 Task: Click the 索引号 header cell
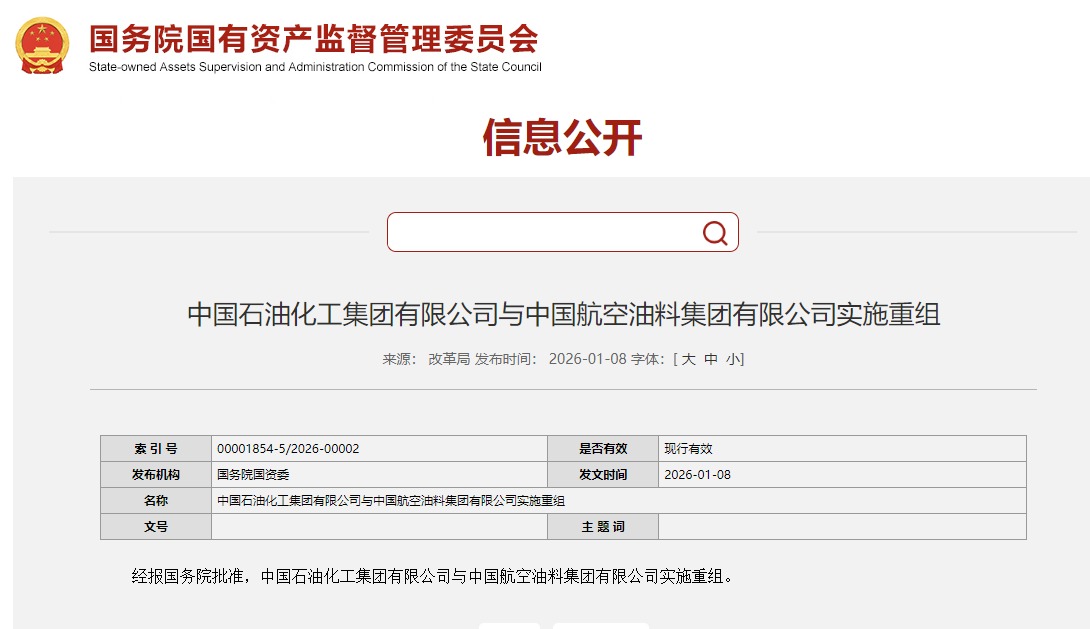[155, 449]
